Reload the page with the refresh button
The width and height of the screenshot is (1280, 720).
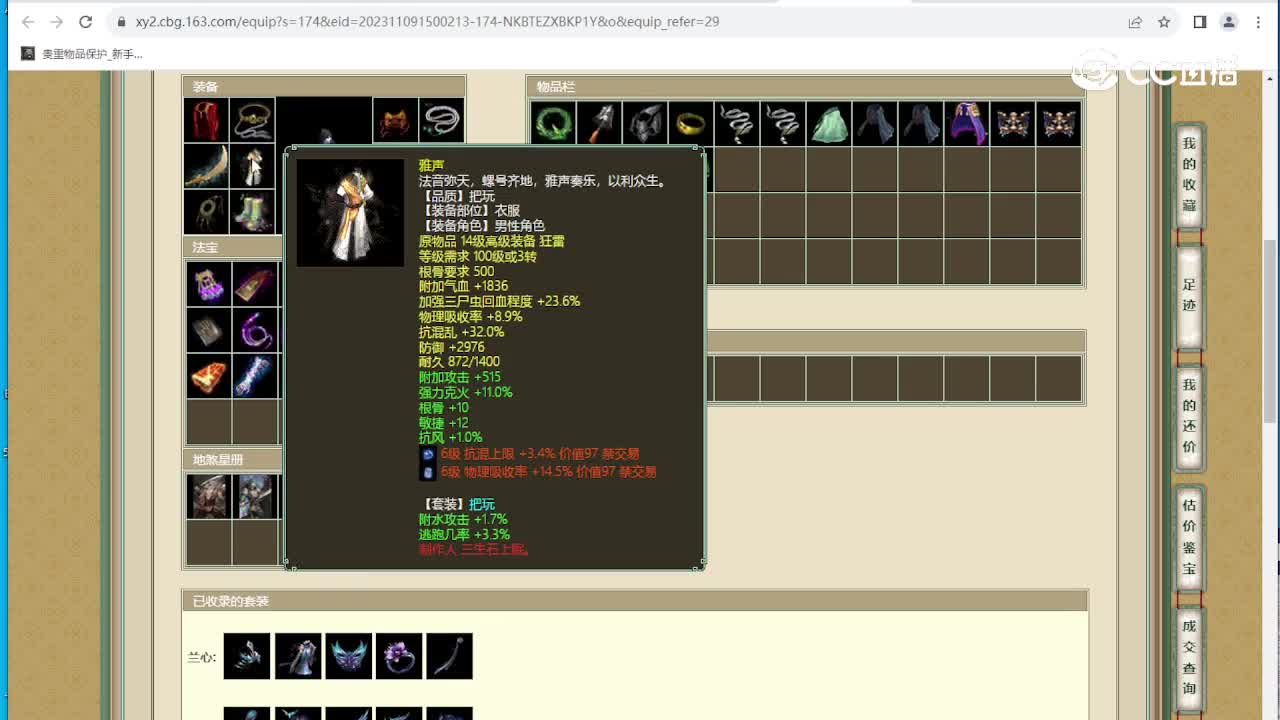(86, 22)
